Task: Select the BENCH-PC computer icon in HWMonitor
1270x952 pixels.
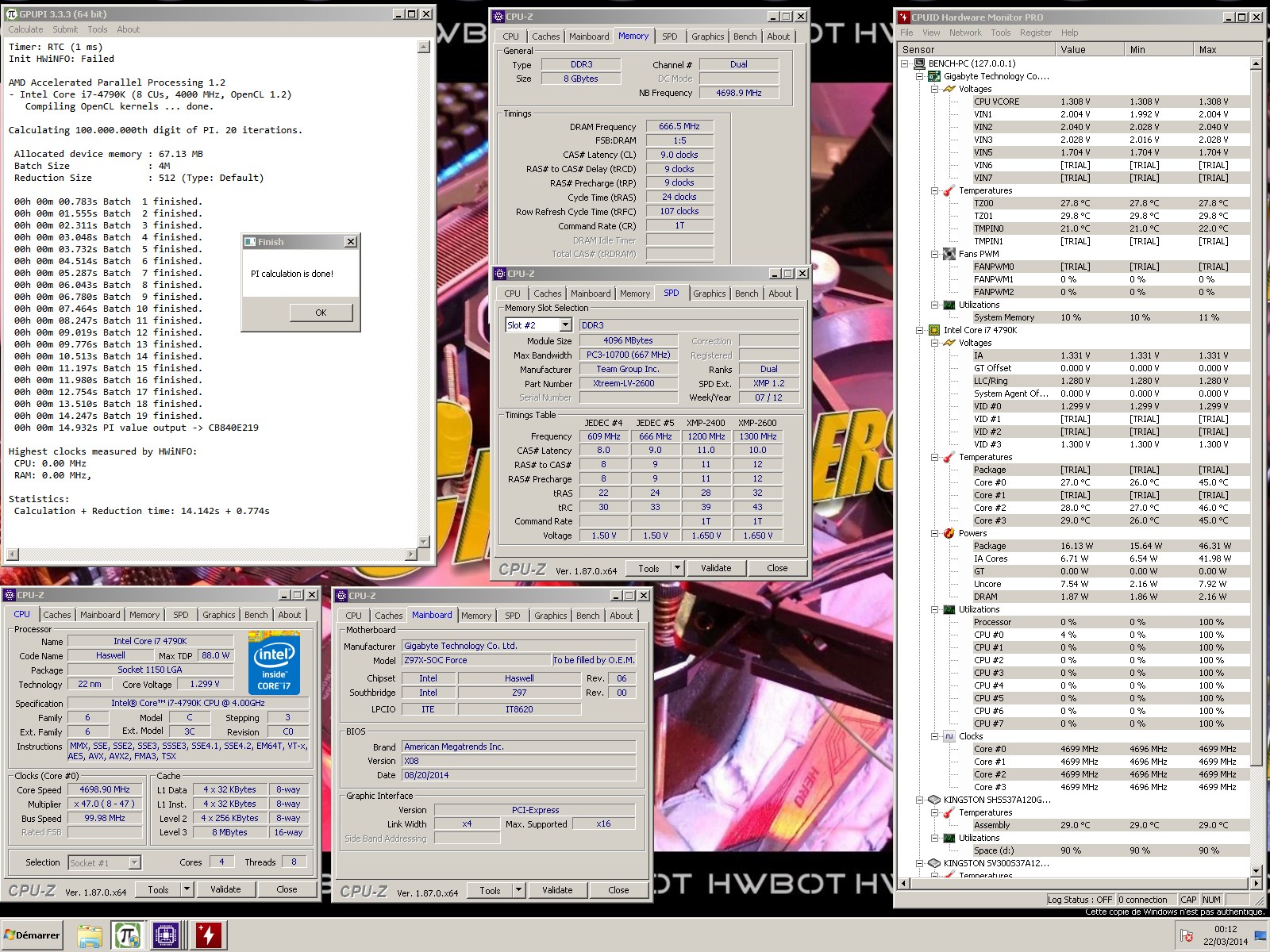Action: click(x=919, y=63)
